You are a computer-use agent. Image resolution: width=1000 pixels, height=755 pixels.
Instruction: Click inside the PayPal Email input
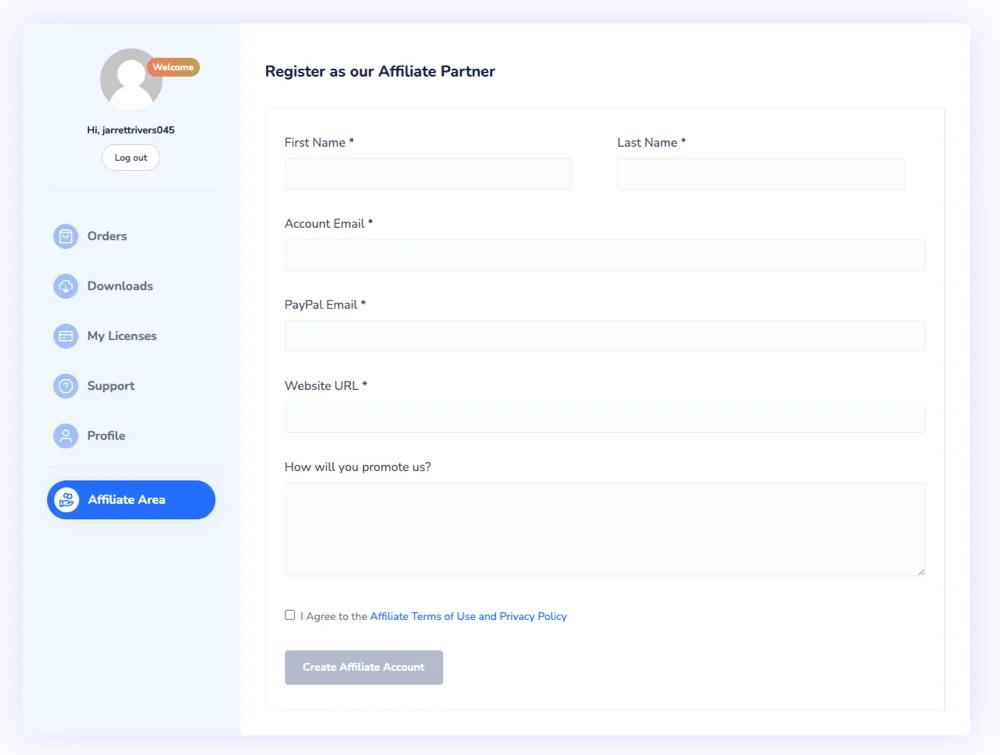(605, 336)
